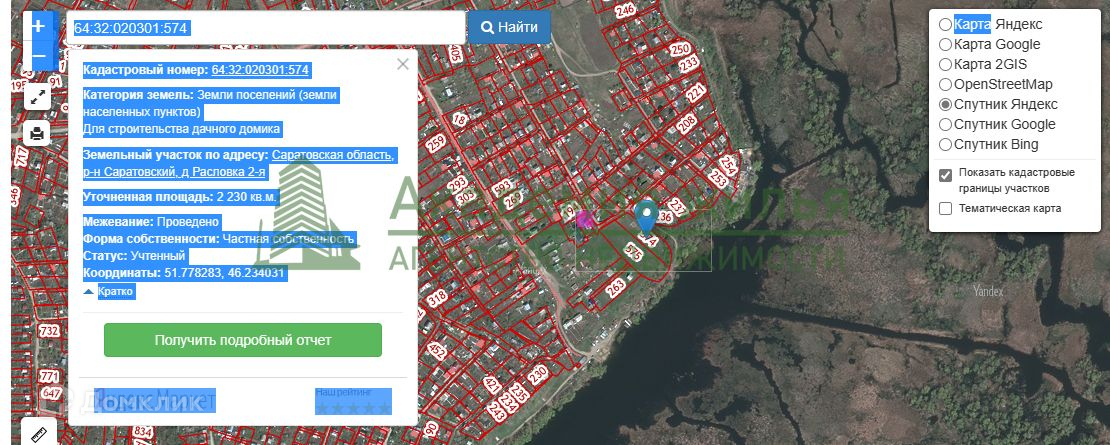Viewport: 1110px width, 445px height.
Task: Click Получить подробный отчет button
Action: [243, 340]
